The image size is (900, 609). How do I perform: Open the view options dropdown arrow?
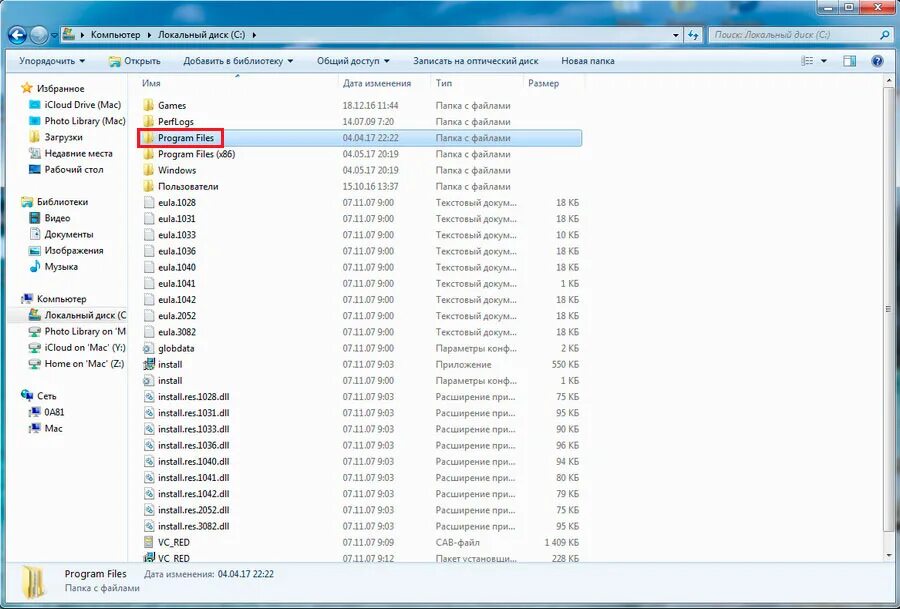(824, 61)
